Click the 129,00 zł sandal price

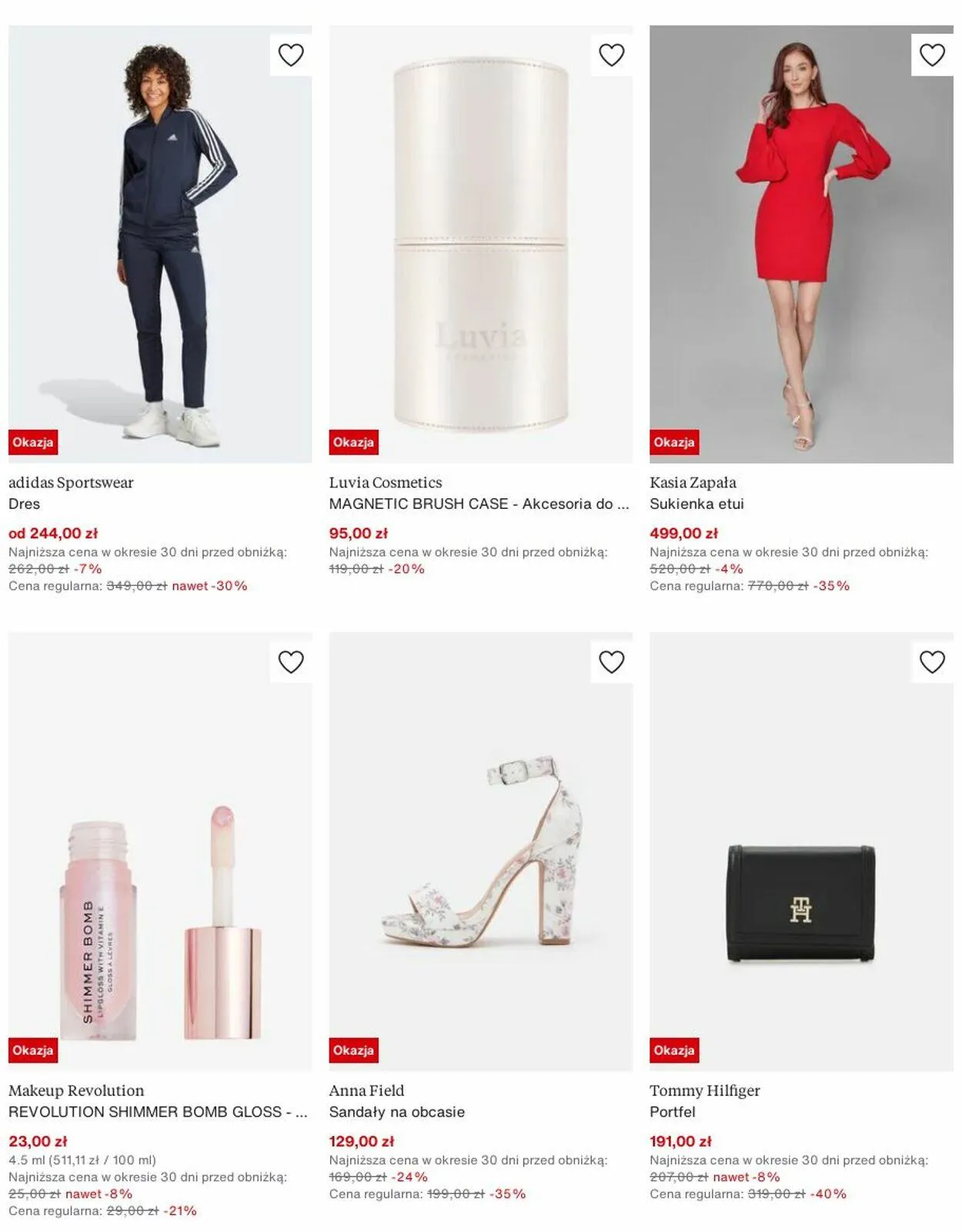pyautogui.click(x=362, y=1141)
